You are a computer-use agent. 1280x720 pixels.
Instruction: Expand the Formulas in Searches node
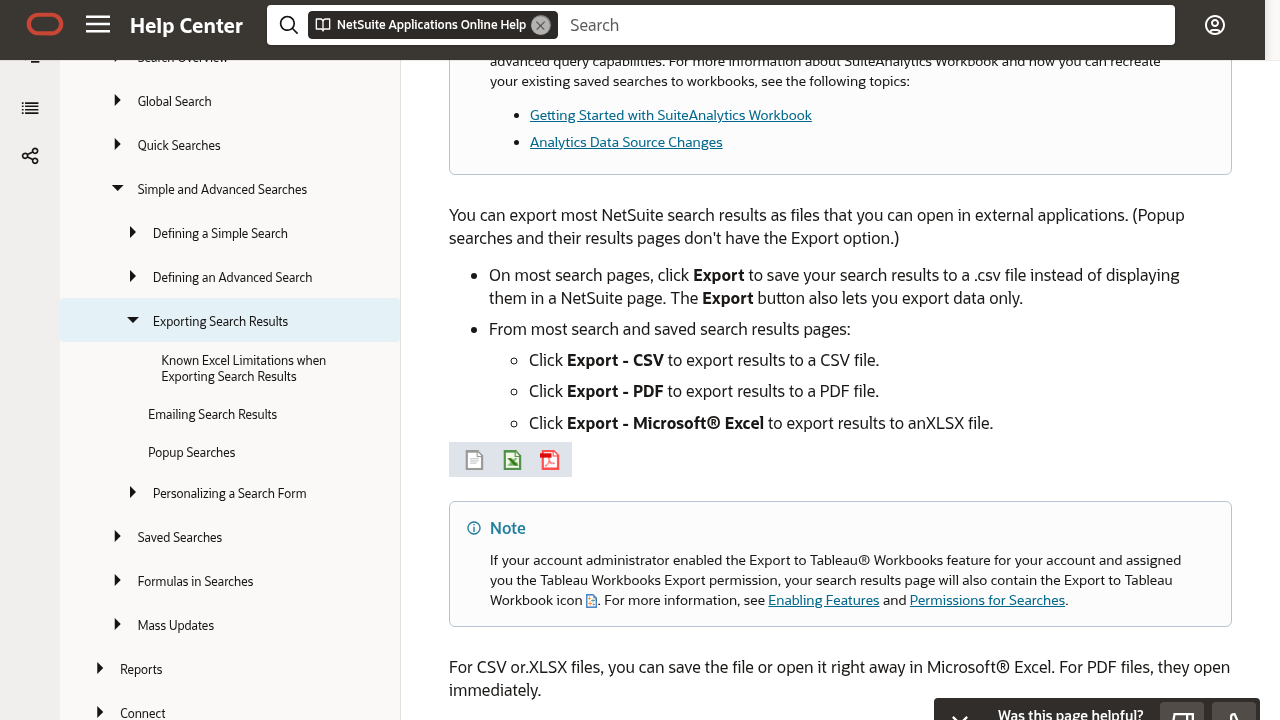117,581
